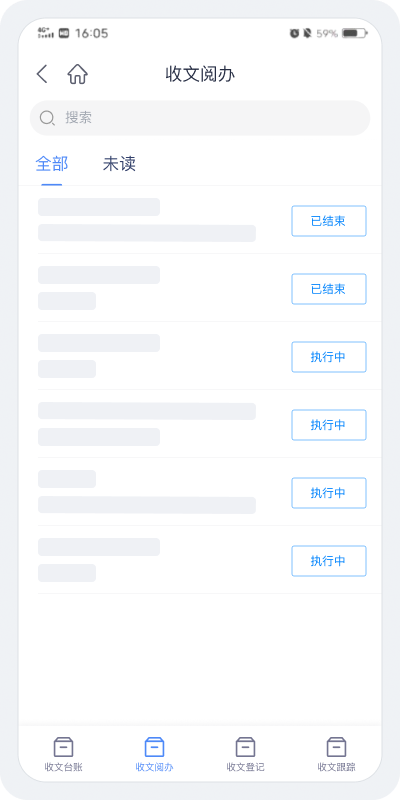This screenshot has width=400, height=800.
Task: Go to home via house icon
Action: pos(78,74)
